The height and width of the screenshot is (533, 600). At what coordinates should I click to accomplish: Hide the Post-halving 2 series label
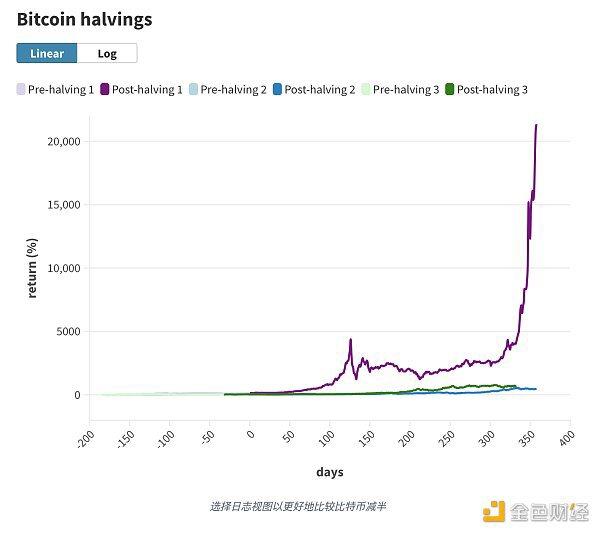(320, 90)
